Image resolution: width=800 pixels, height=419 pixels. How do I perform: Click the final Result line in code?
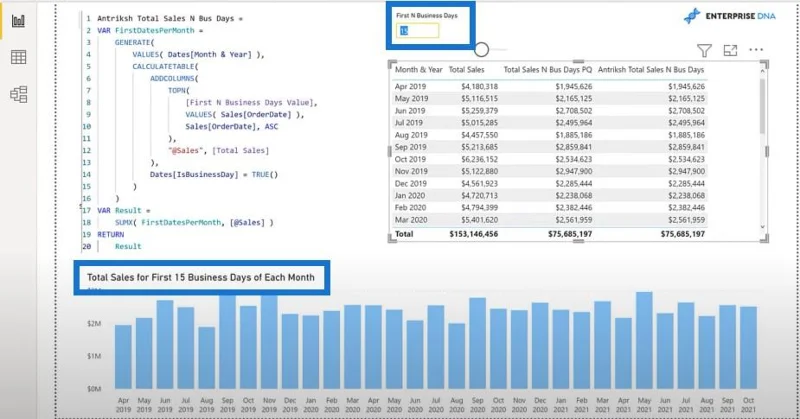pos(128,246)
